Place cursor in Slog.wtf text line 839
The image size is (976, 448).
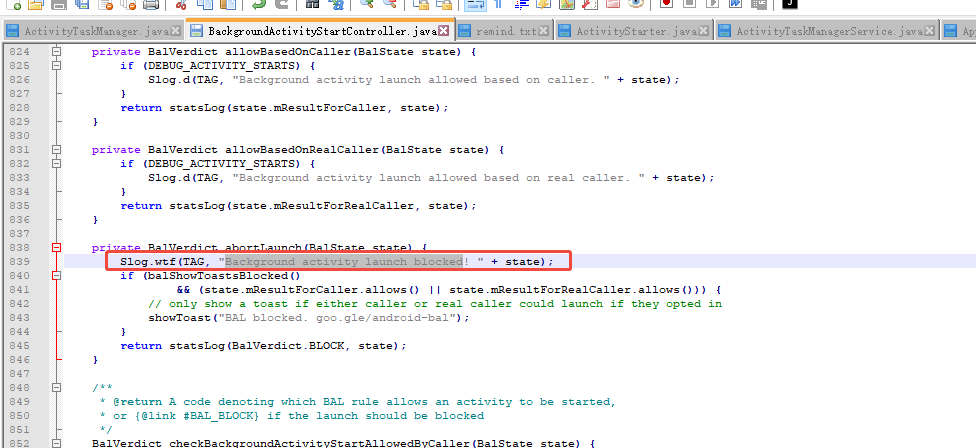[336, 261]
